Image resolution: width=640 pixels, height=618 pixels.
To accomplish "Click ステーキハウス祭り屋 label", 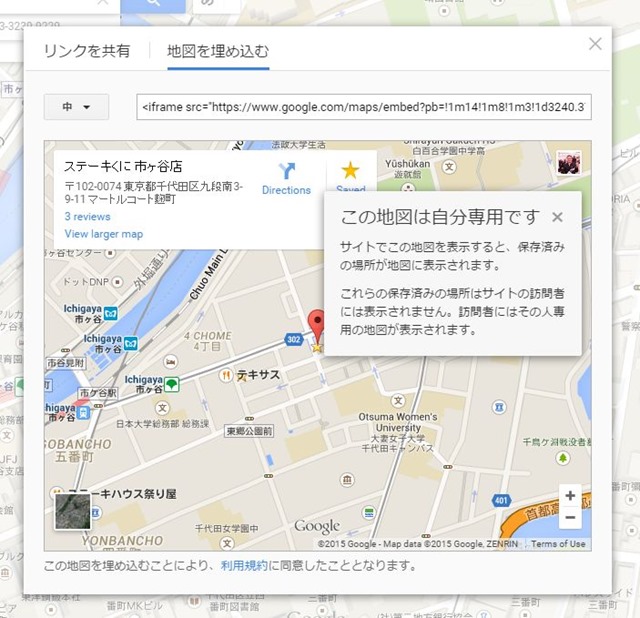I will 122,494.
